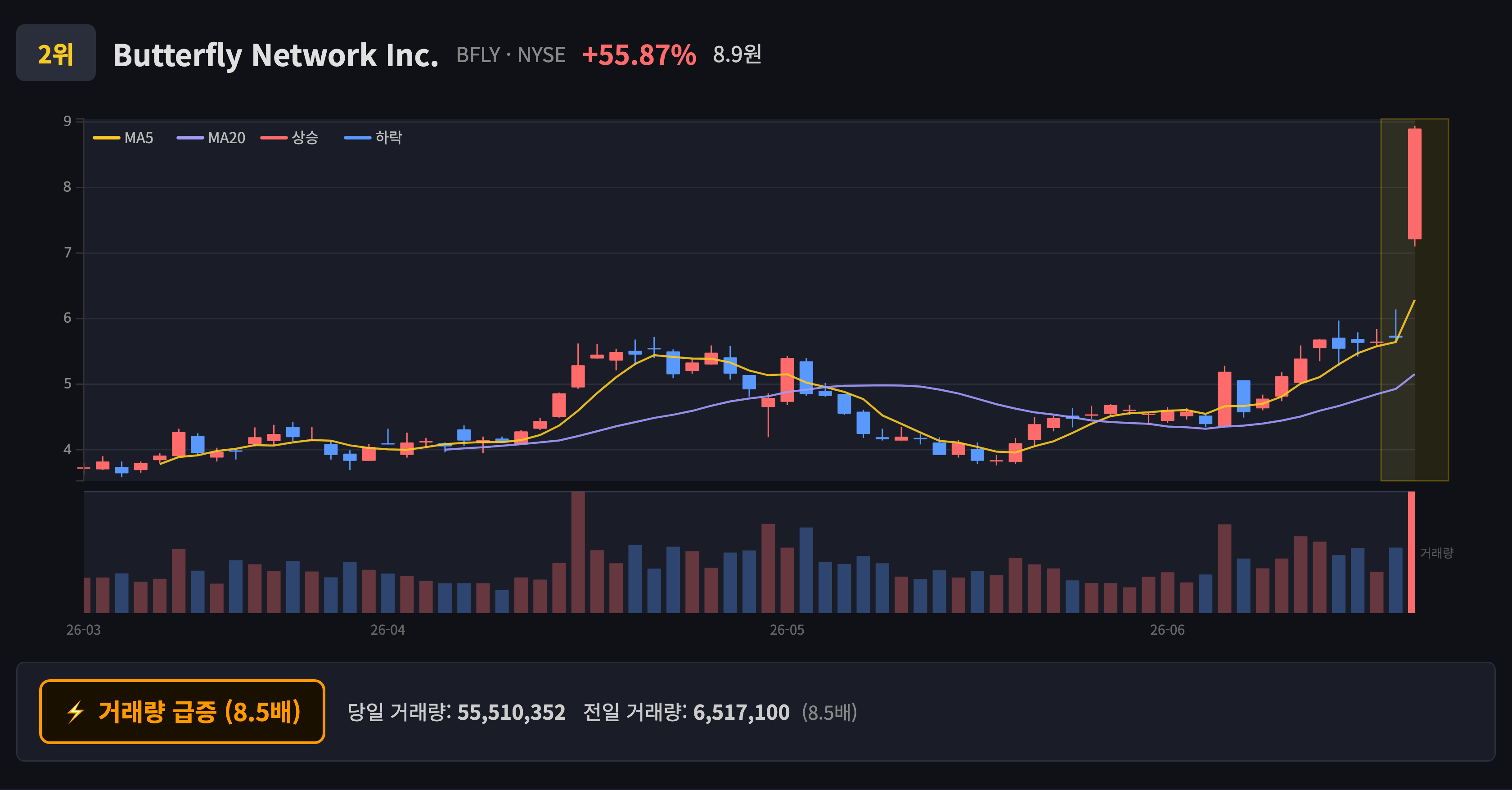This screenshot has width=1512, height=790.
Task: Click the latest large red candlestick
Action: click(1414, 184)
